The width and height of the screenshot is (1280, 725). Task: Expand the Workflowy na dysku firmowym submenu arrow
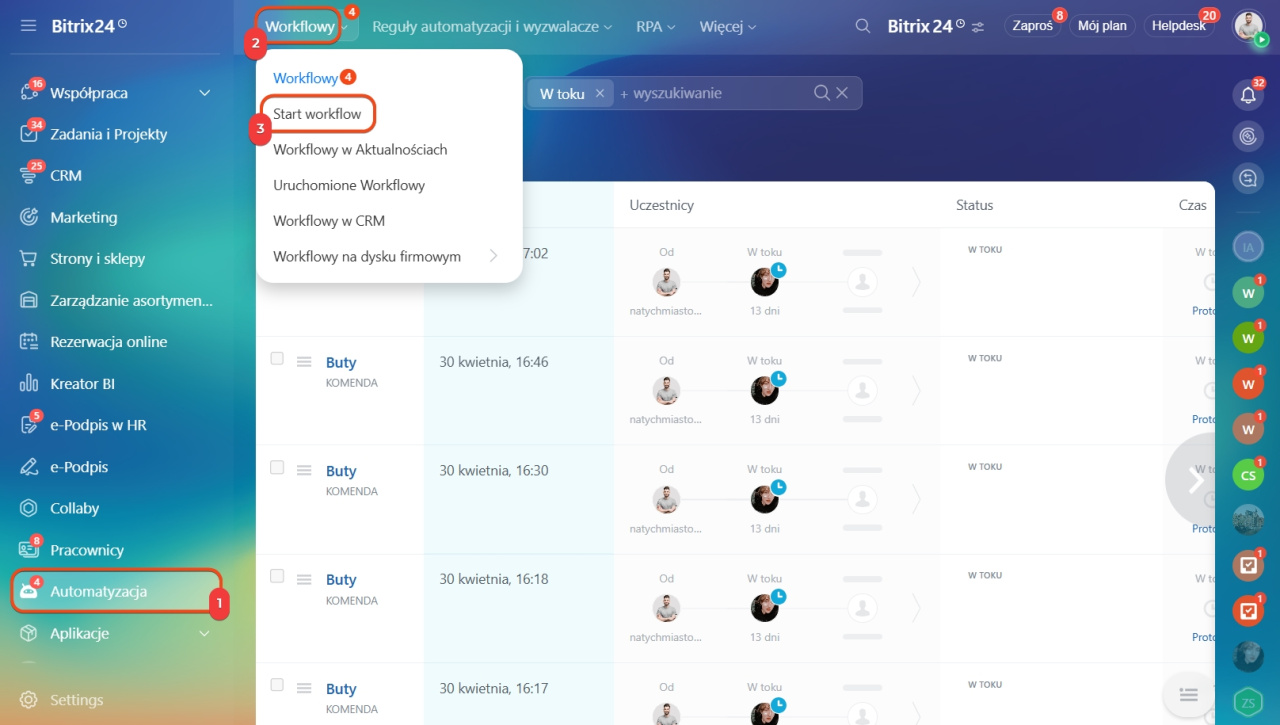(493, 257)
